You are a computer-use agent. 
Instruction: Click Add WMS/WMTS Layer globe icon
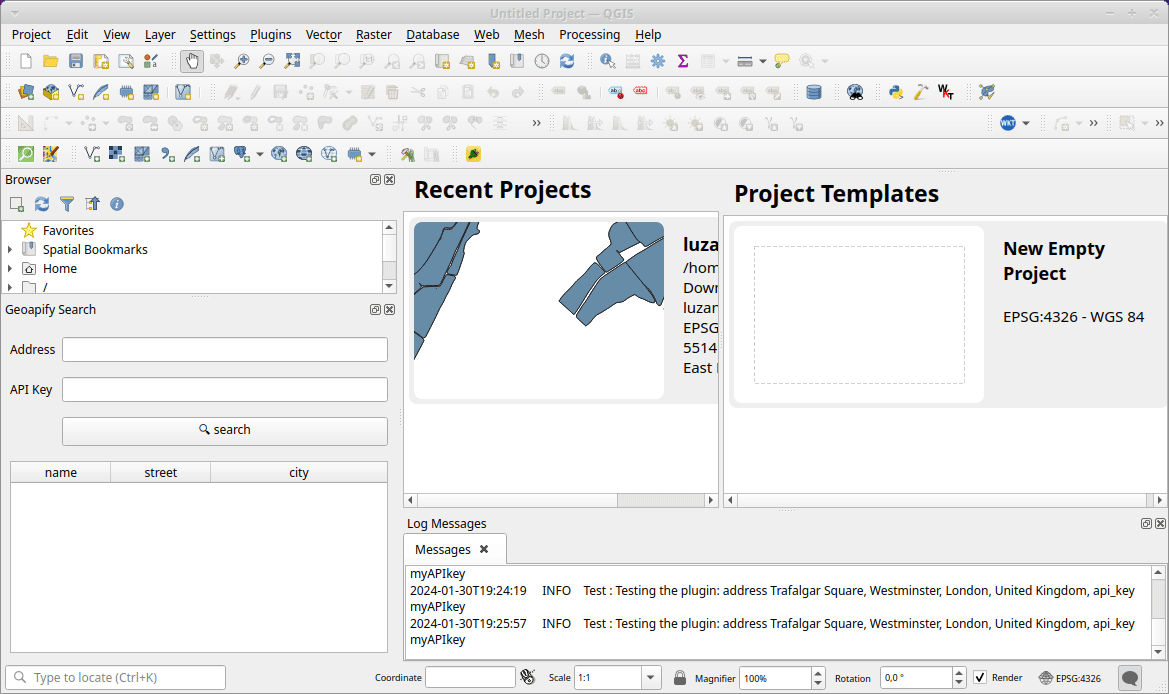pyautogui.click(x=279, y=154)
